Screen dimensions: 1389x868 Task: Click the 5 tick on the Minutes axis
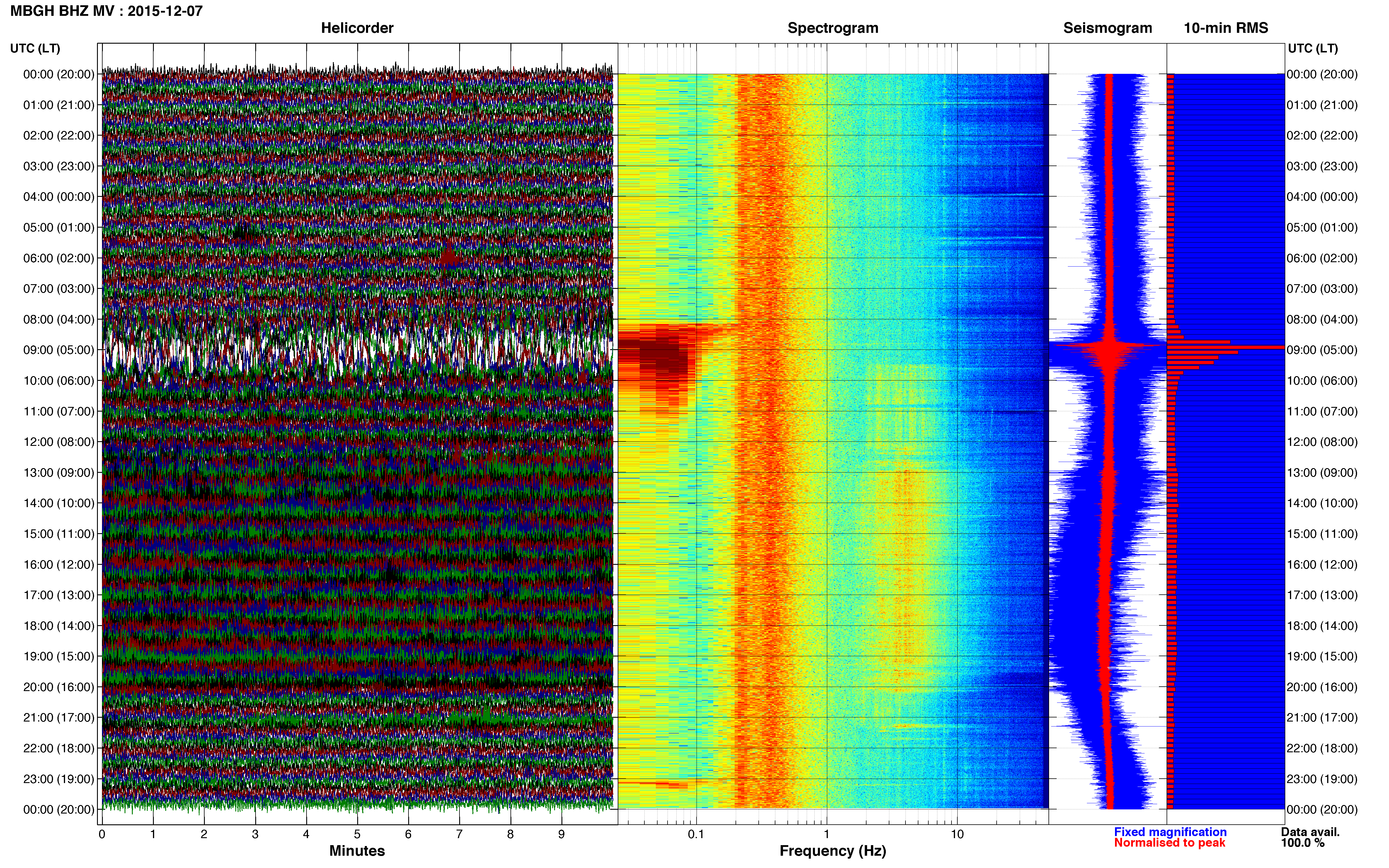[357, 835]
